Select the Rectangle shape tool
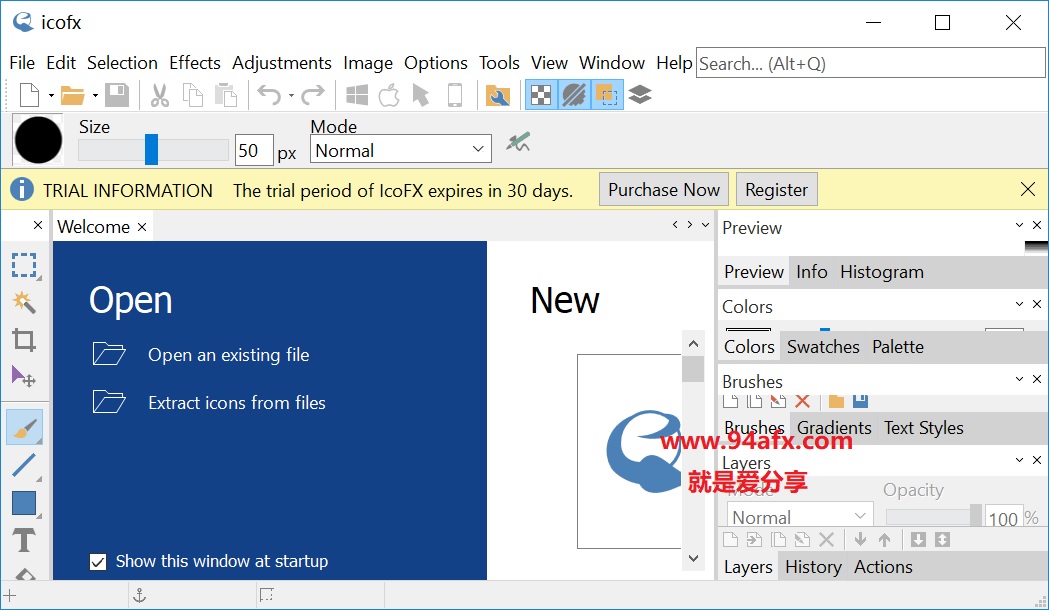 pos(24,503)
